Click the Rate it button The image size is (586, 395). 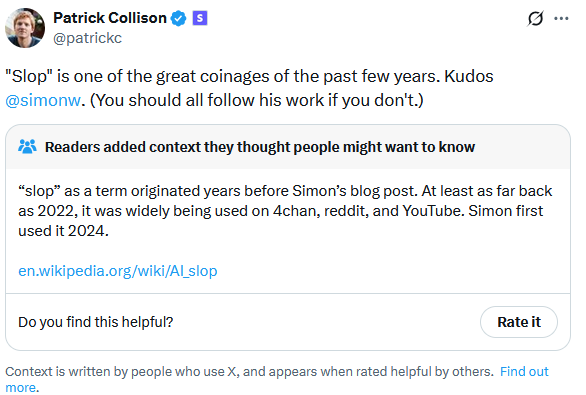point(519,322)
